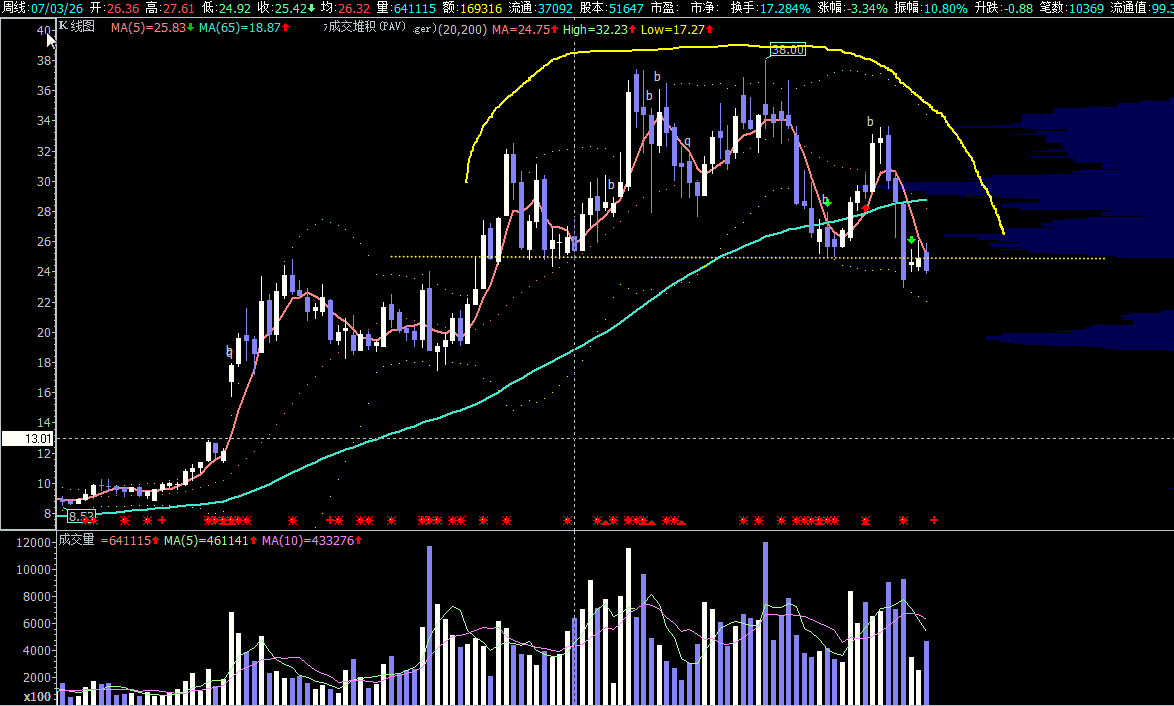Image resolution: width=1174 pixels, height=706 pixels.
Task: Click the 成交量 volume panel title
Action: (x=77, y=540)
